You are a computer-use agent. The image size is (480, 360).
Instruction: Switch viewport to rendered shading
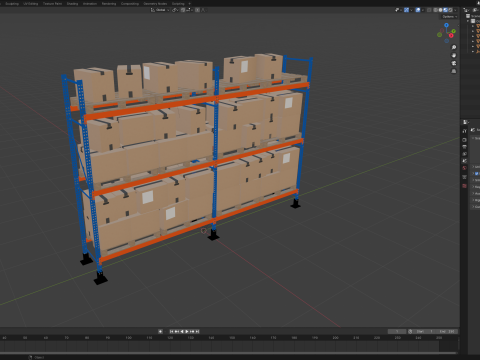pos(450,10)
